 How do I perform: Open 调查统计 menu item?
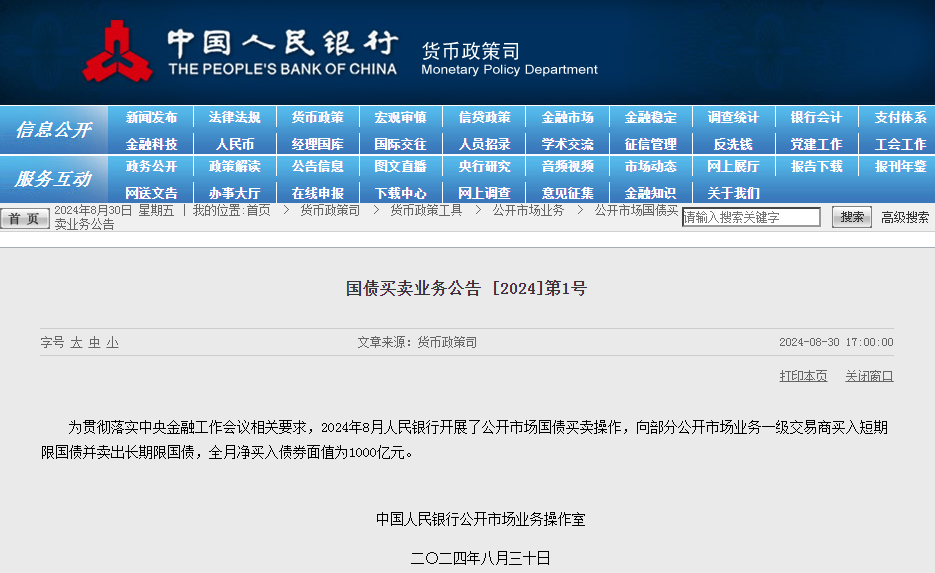pyautogui.click(x=733, y=117)
